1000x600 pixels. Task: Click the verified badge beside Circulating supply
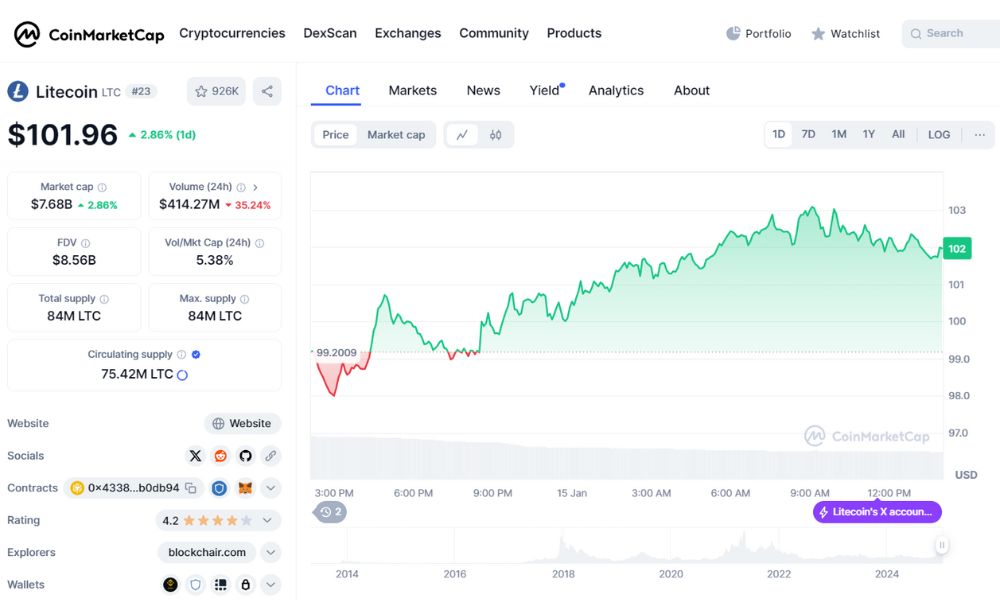tap(196, 355)
